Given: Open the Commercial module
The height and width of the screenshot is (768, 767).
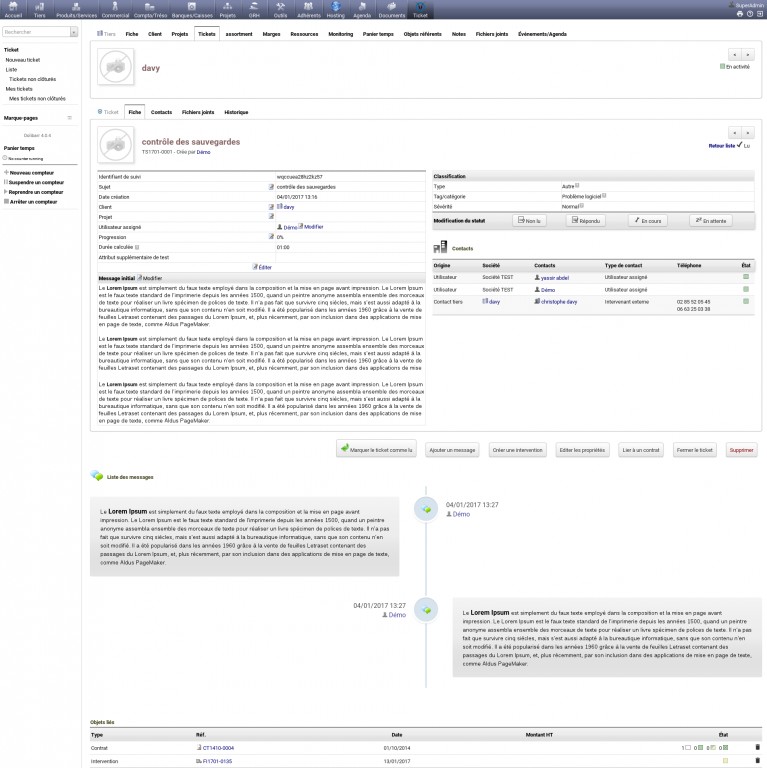Looking at the screenshot, I should point(115,9).
